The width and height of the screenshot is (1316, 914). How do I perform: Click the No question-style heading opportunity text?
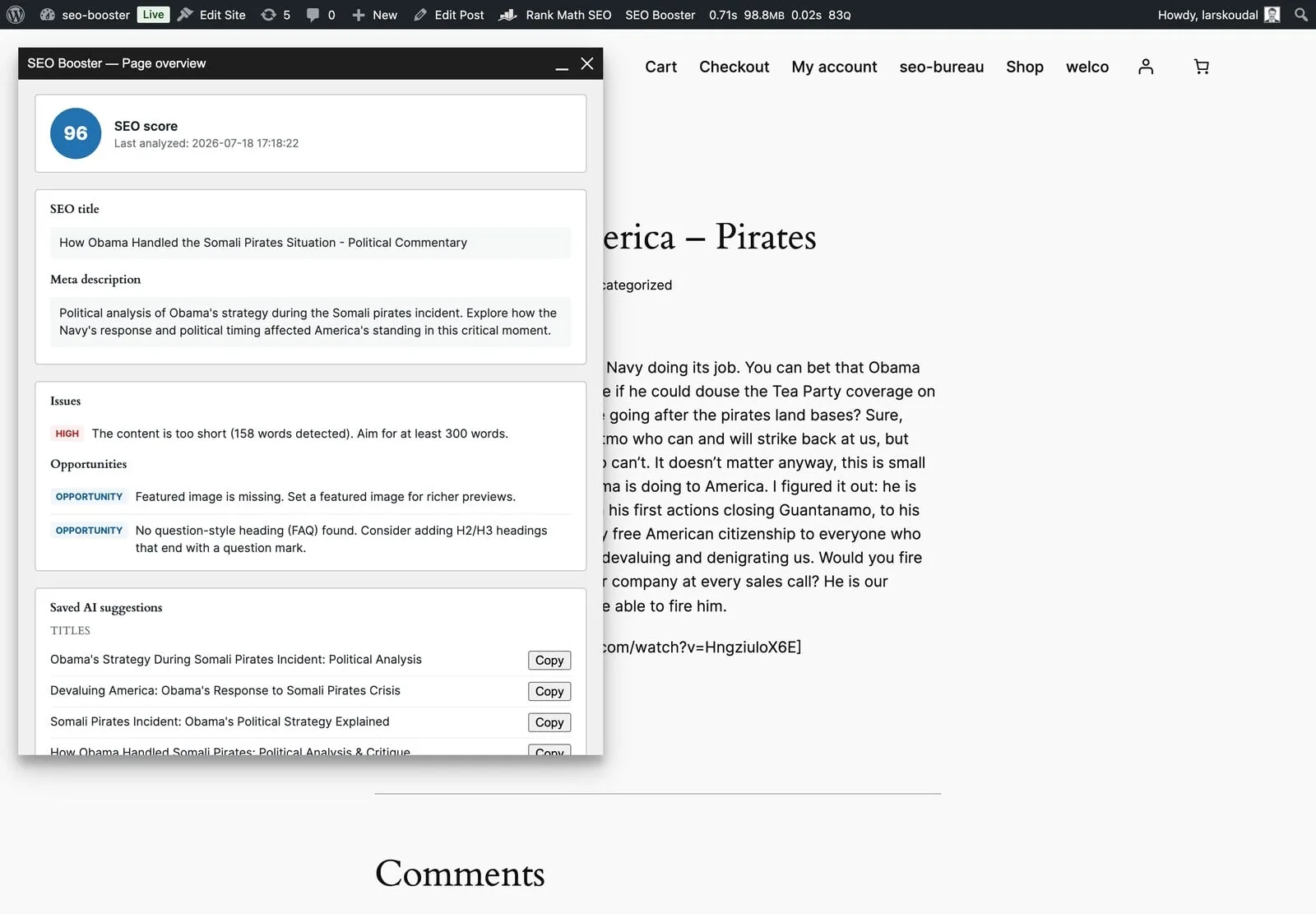tap(341, 539)
